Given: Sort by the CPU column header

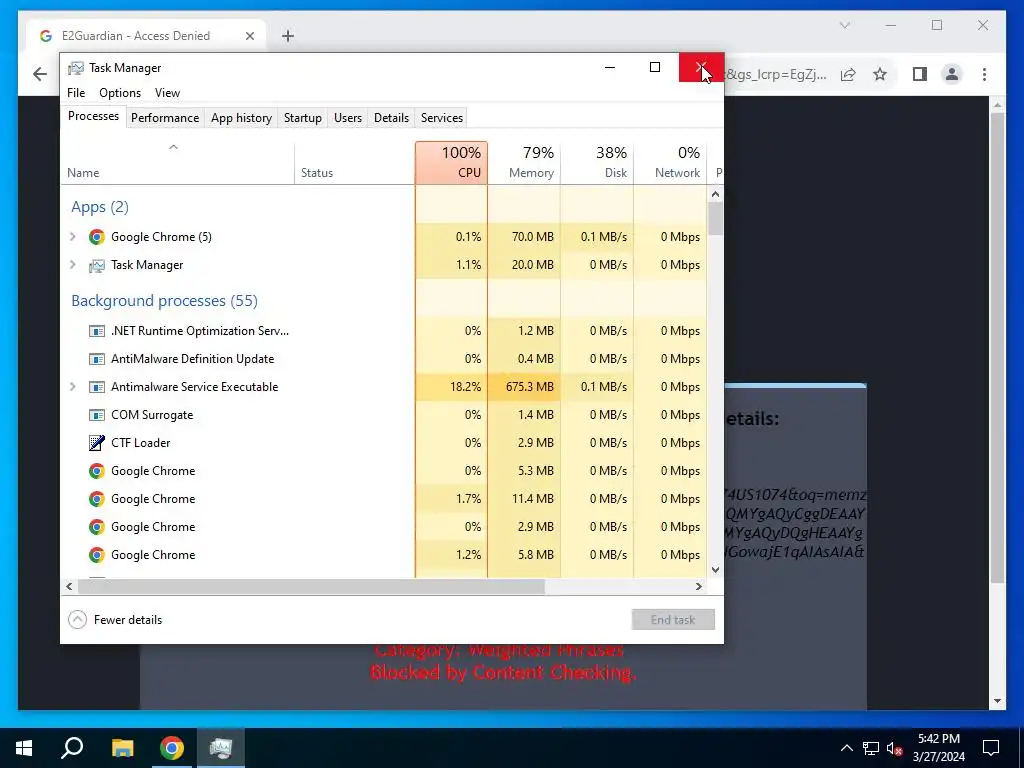Looking at the screenshot, I should 451,163.
